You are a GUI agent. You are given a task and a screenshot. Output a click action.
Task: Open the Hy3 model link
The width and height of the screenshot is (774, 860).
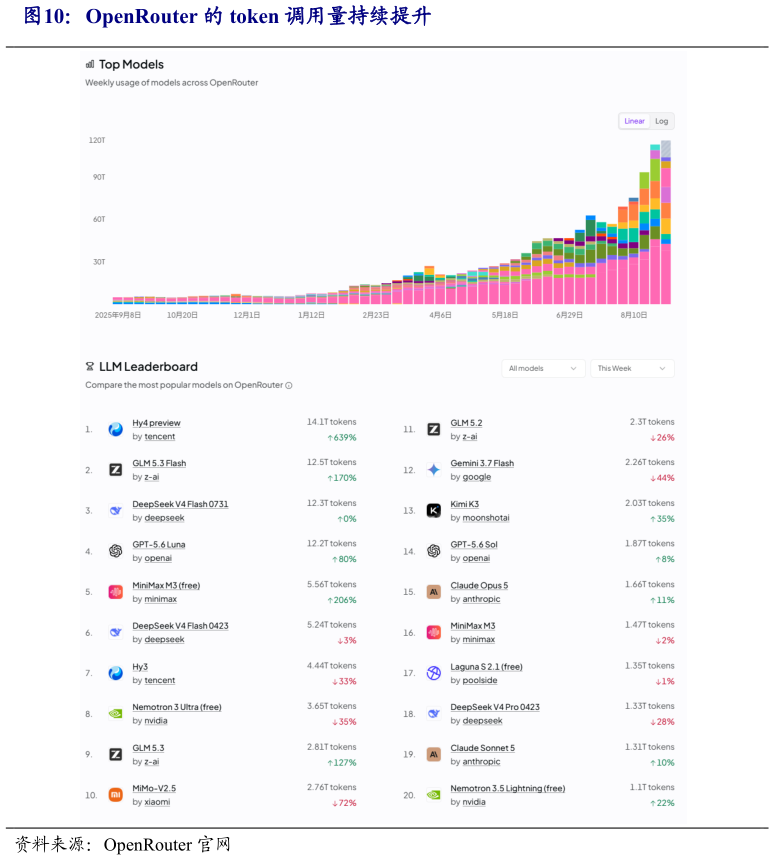pyautogui.click(x=140, y=667)
